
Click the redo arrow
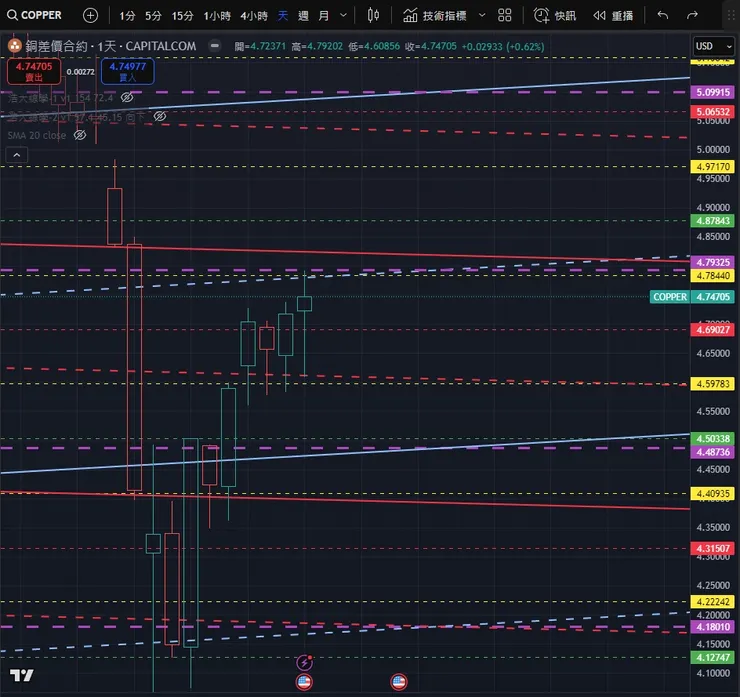click(692, 16)
